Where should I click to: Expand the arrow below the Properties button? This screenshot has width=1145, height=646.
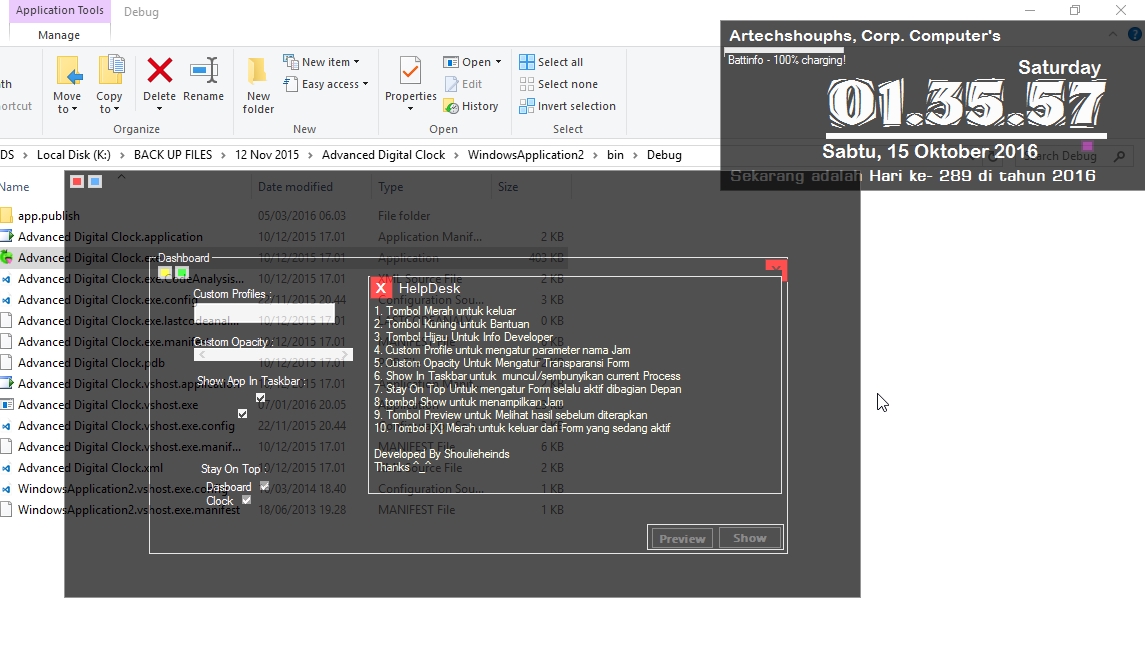(x=410, y=109)
